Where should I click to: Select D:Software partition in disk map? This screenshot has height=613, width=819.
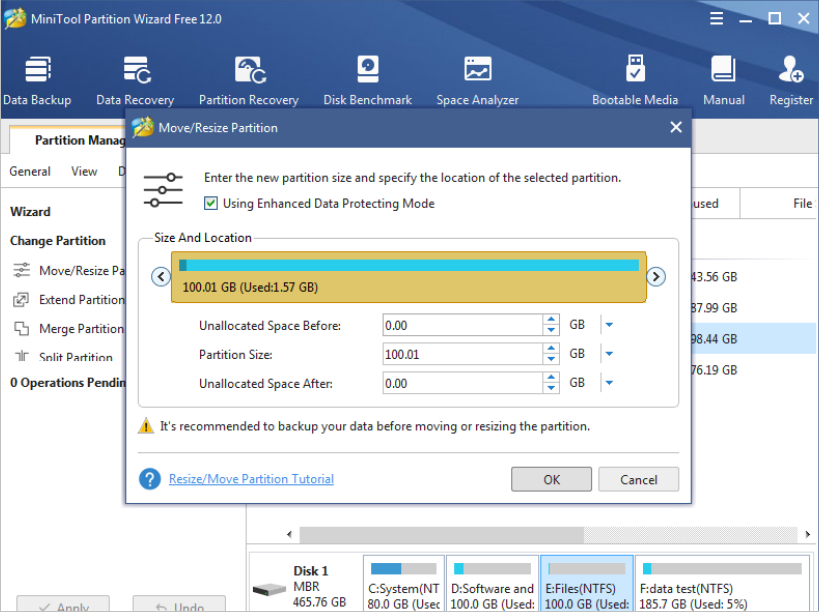tap(492, 583)
